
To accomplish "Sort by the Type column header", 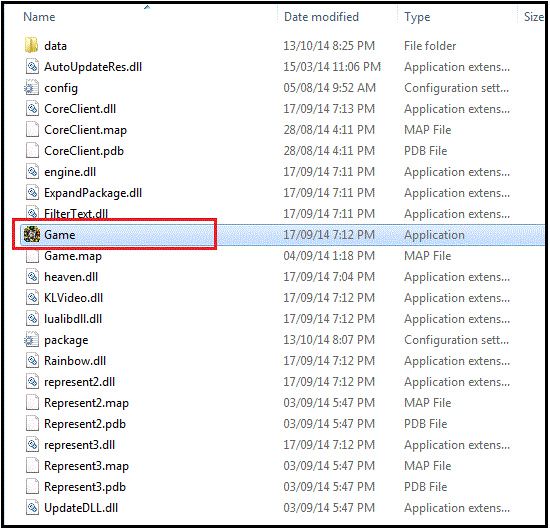I will (417, 17).
